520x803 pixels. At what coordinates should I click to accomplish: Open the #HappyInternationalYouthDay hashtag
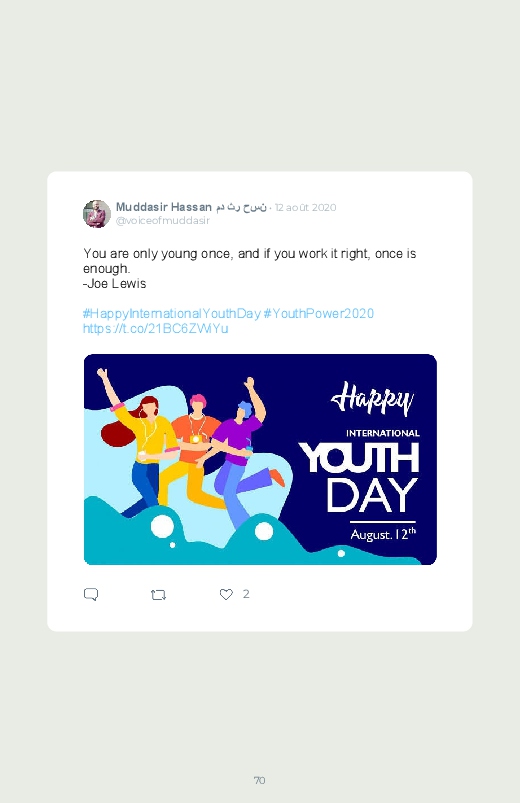tap(172, 313)
